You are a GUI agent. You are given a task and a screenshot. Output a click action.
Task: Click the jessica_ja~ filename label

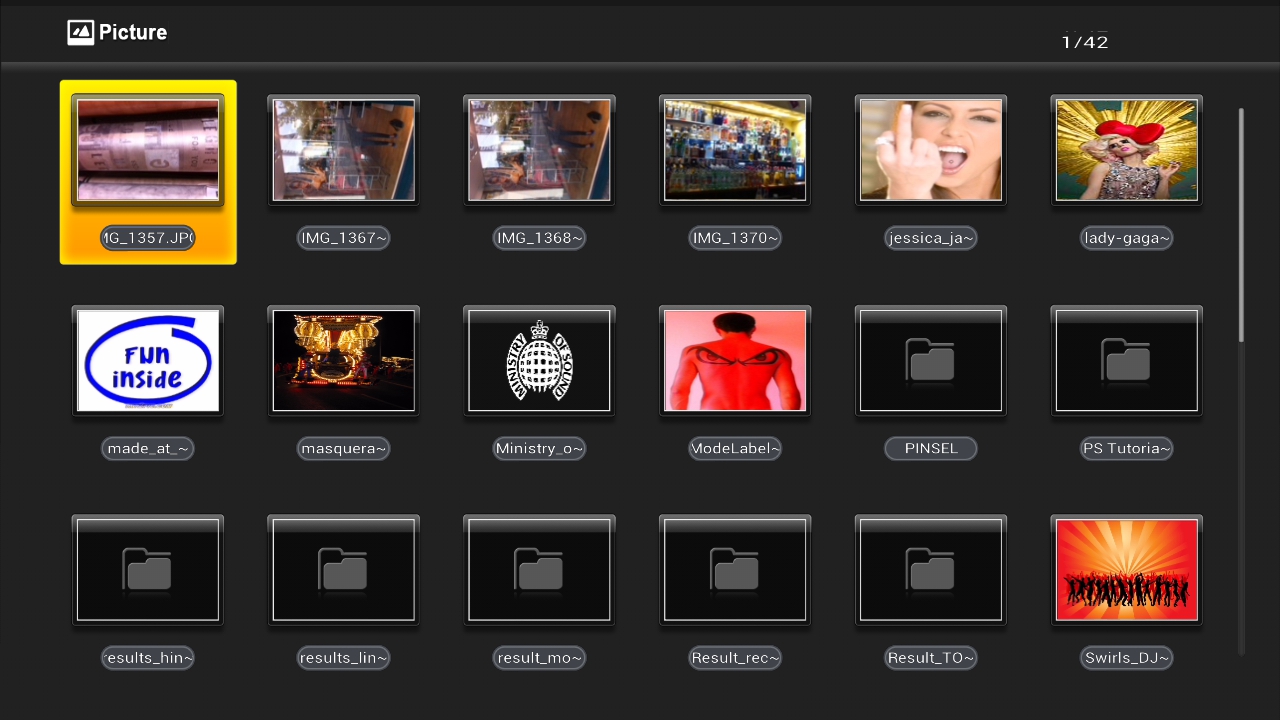tap(930, 238)
